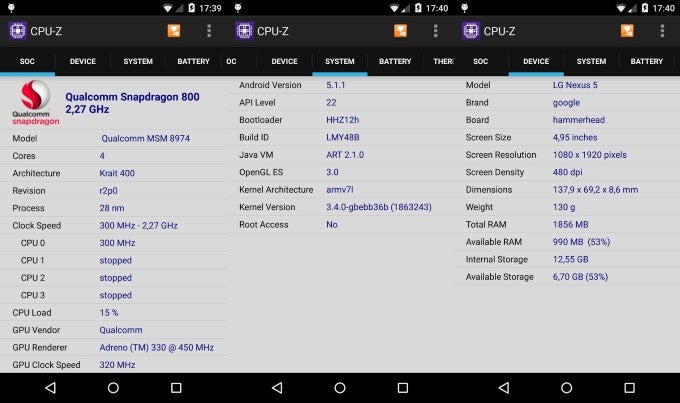Tap the Total RAM '1856 MB' value
Screen dimensions: 680x403
571,224
